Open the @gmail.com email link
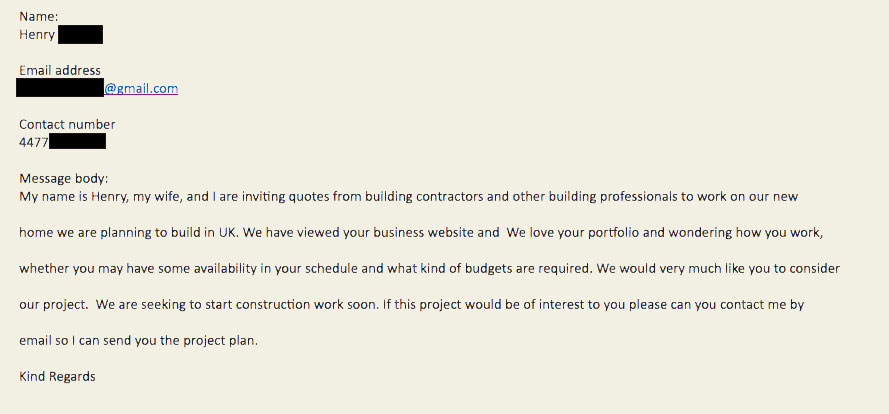 click(141, 88)
